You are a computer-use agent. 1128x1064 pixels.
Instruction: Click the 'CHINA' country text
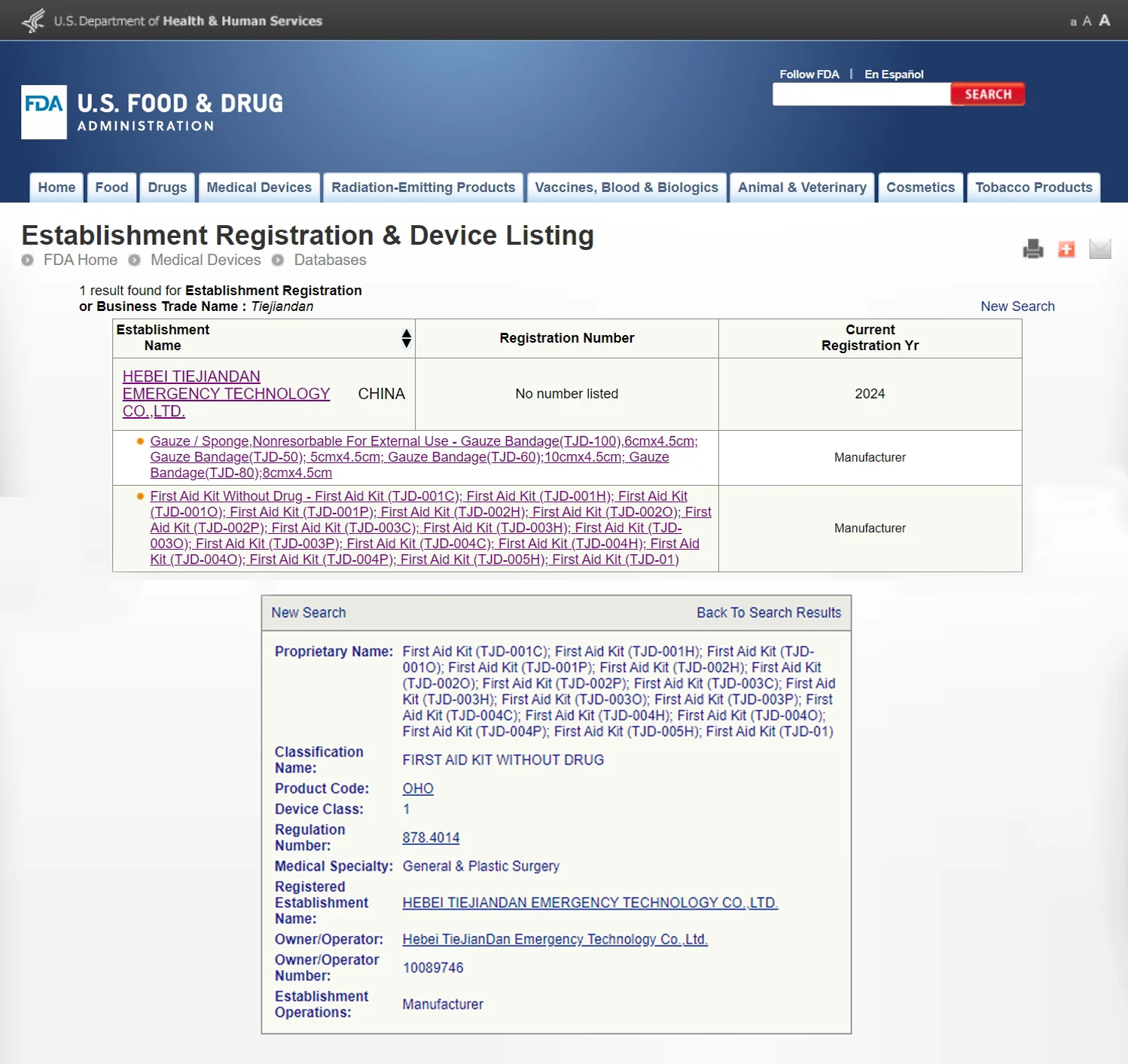(x=382, y=394)
